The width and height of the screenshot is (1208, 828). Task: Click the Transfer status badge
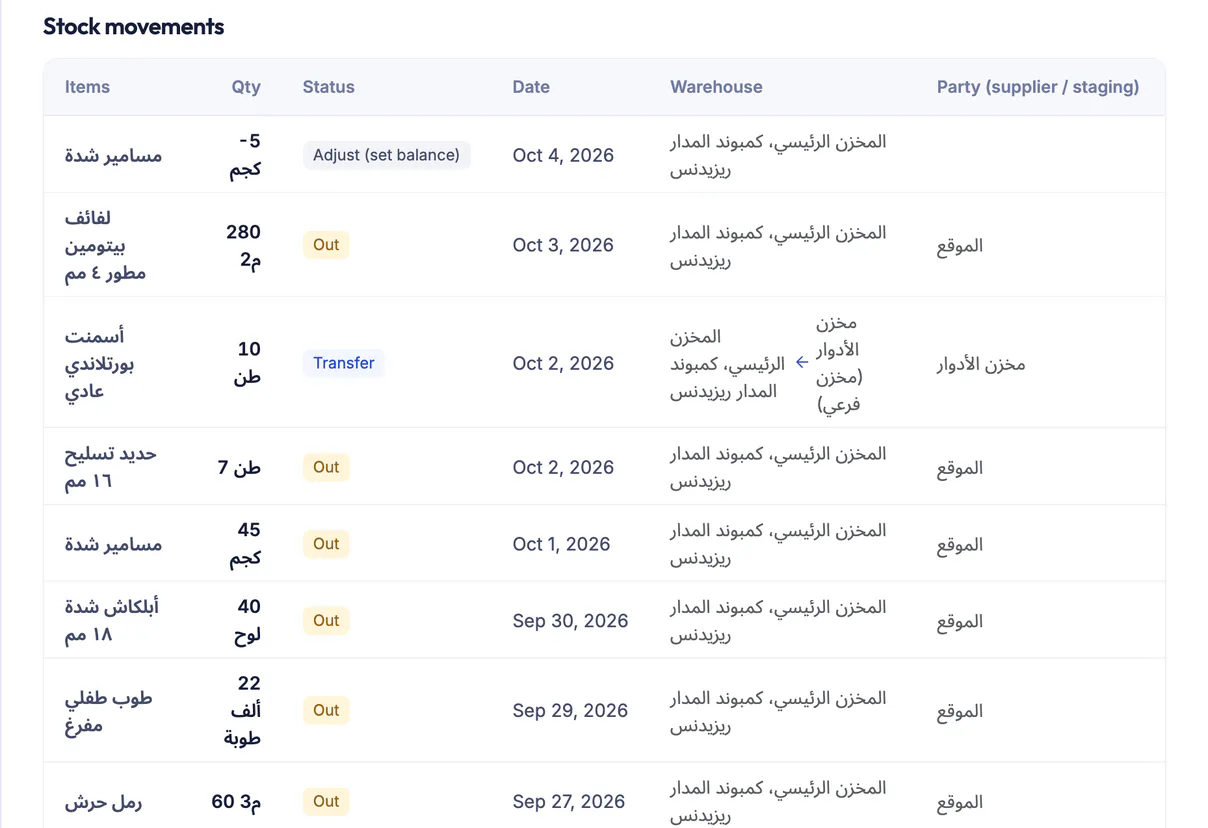coord(344,363)
